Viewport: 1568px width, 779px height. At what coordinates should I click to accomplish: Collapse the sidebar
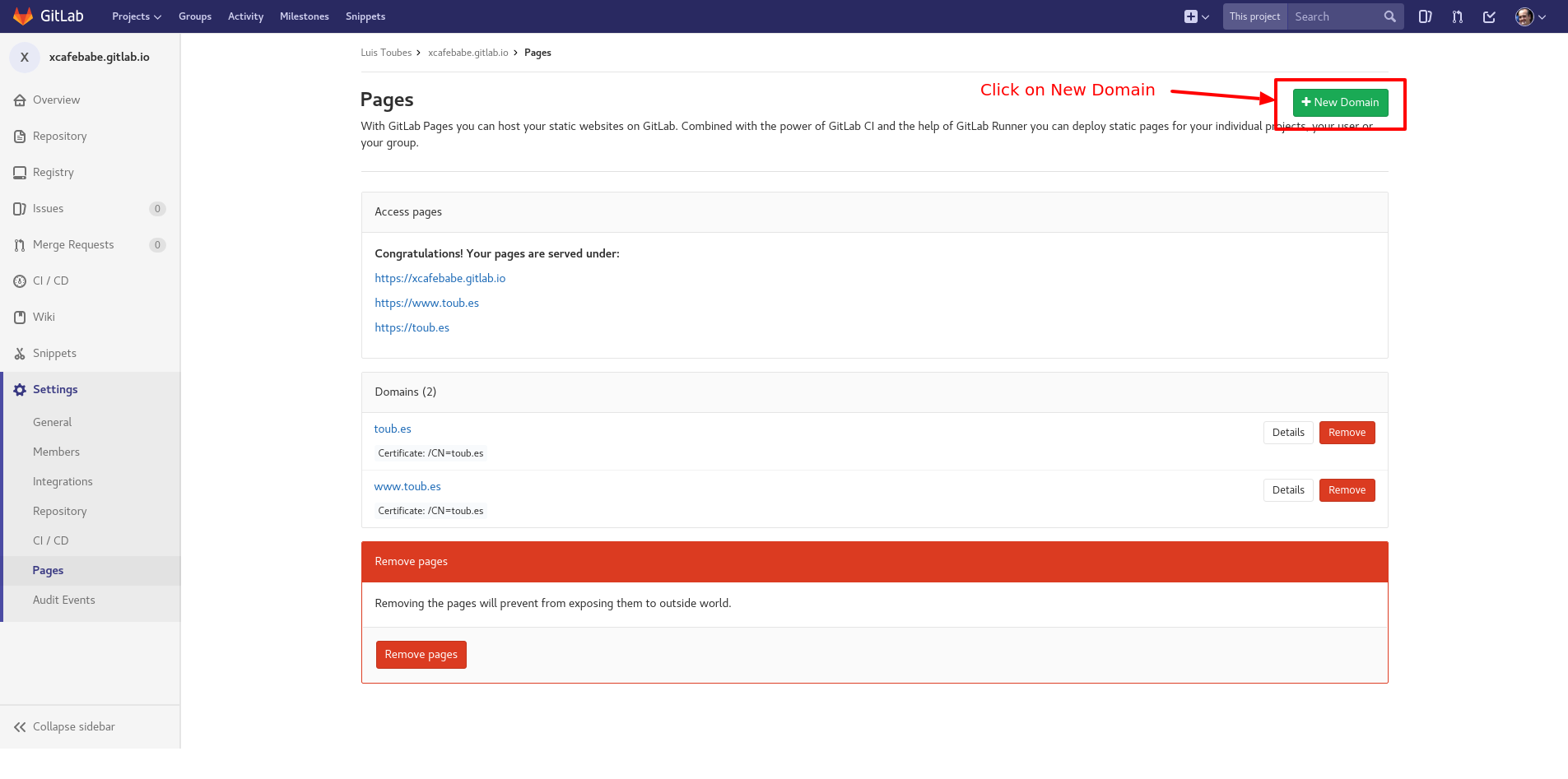(64, 727)
